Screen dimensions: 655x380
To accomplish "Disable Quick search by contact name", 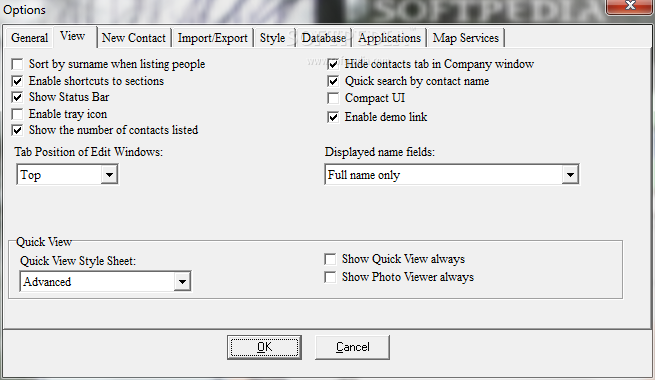I will point(333,81).
